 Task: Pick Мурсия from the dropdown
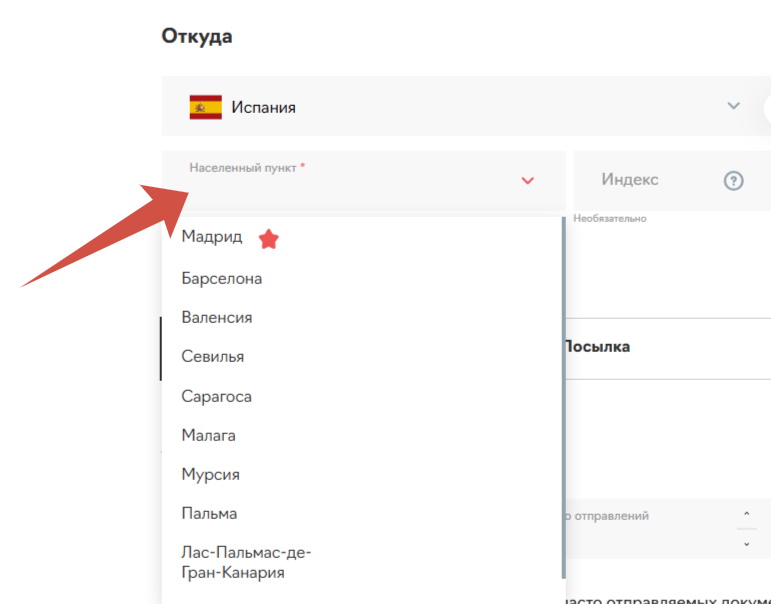[x=210, y=474]
